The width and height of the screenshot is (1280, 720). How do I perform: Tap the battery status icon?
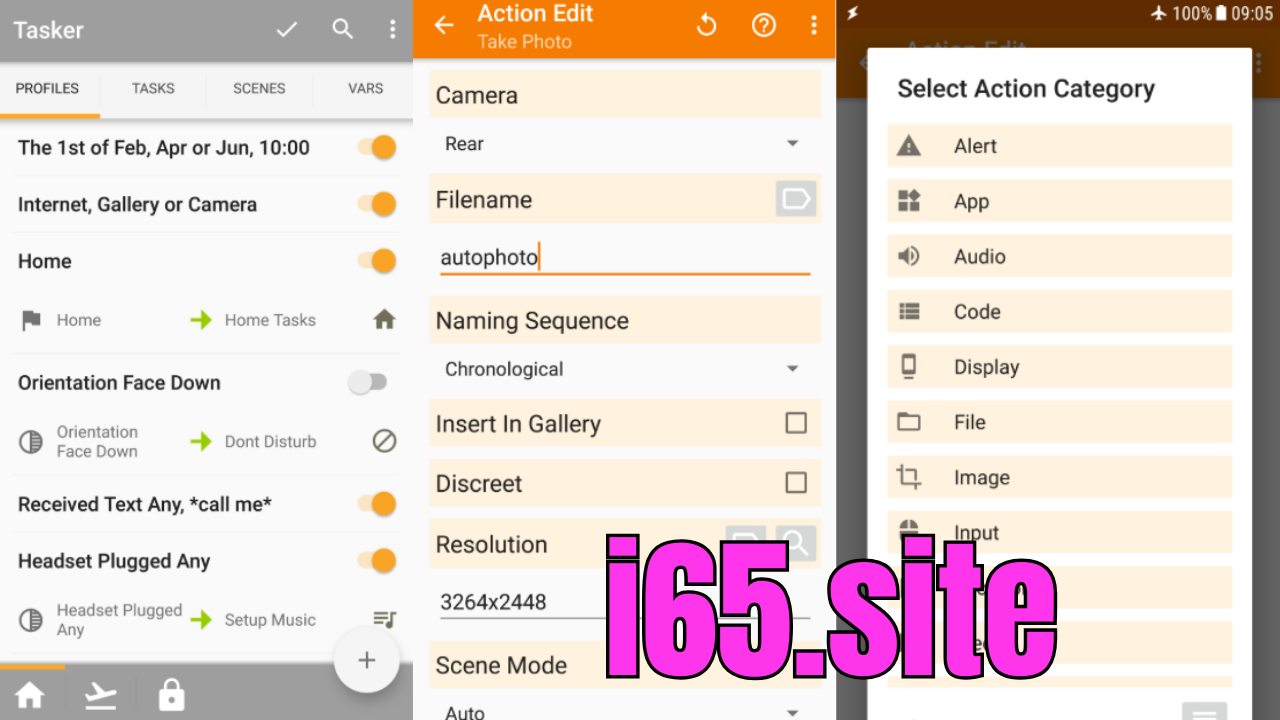click(1221, 13)
